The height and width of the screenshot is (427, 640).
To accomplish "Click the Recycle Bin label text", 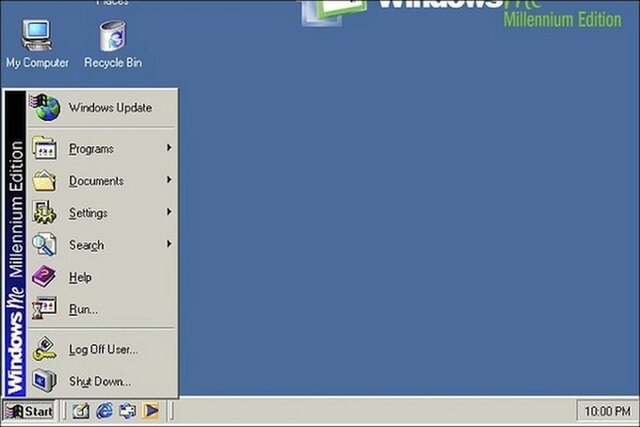I will (113, 62).
